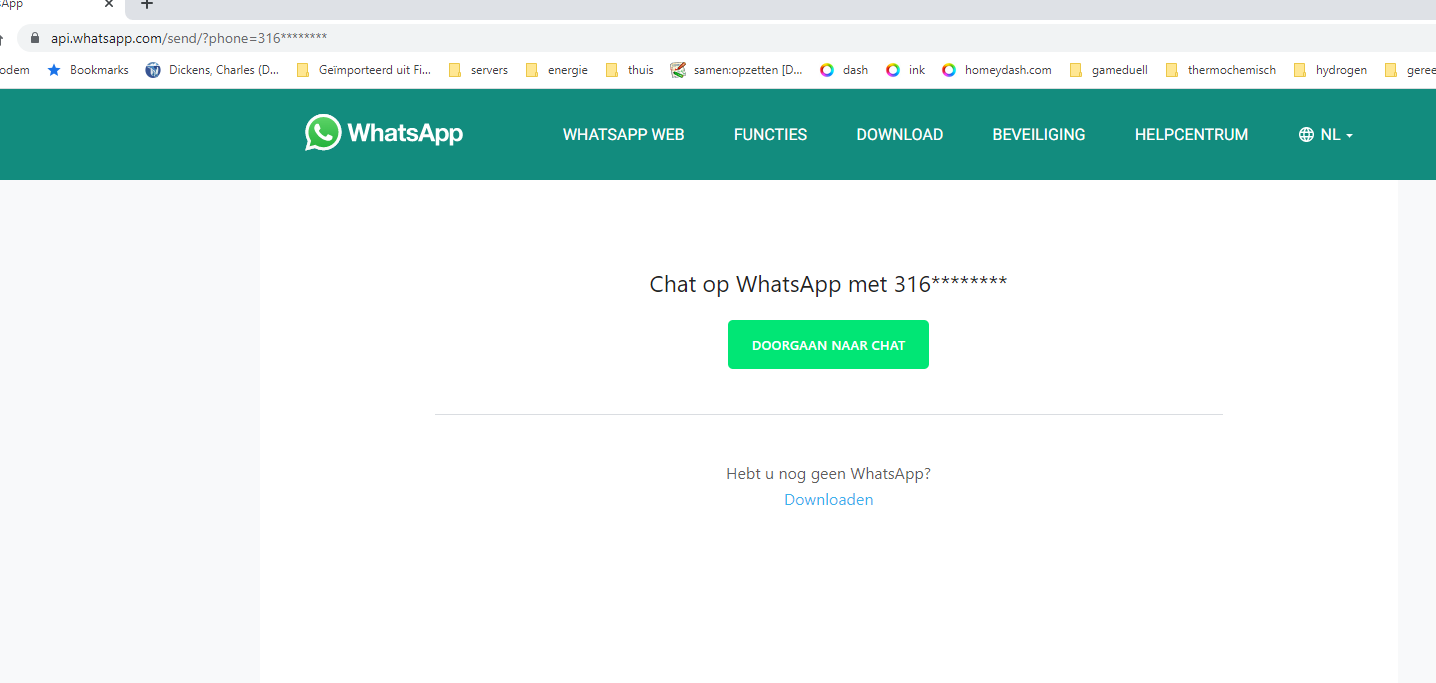Open HELPCENTRUM menu item
Viewport: 1436px width, 683px height.
[1191, 134]
